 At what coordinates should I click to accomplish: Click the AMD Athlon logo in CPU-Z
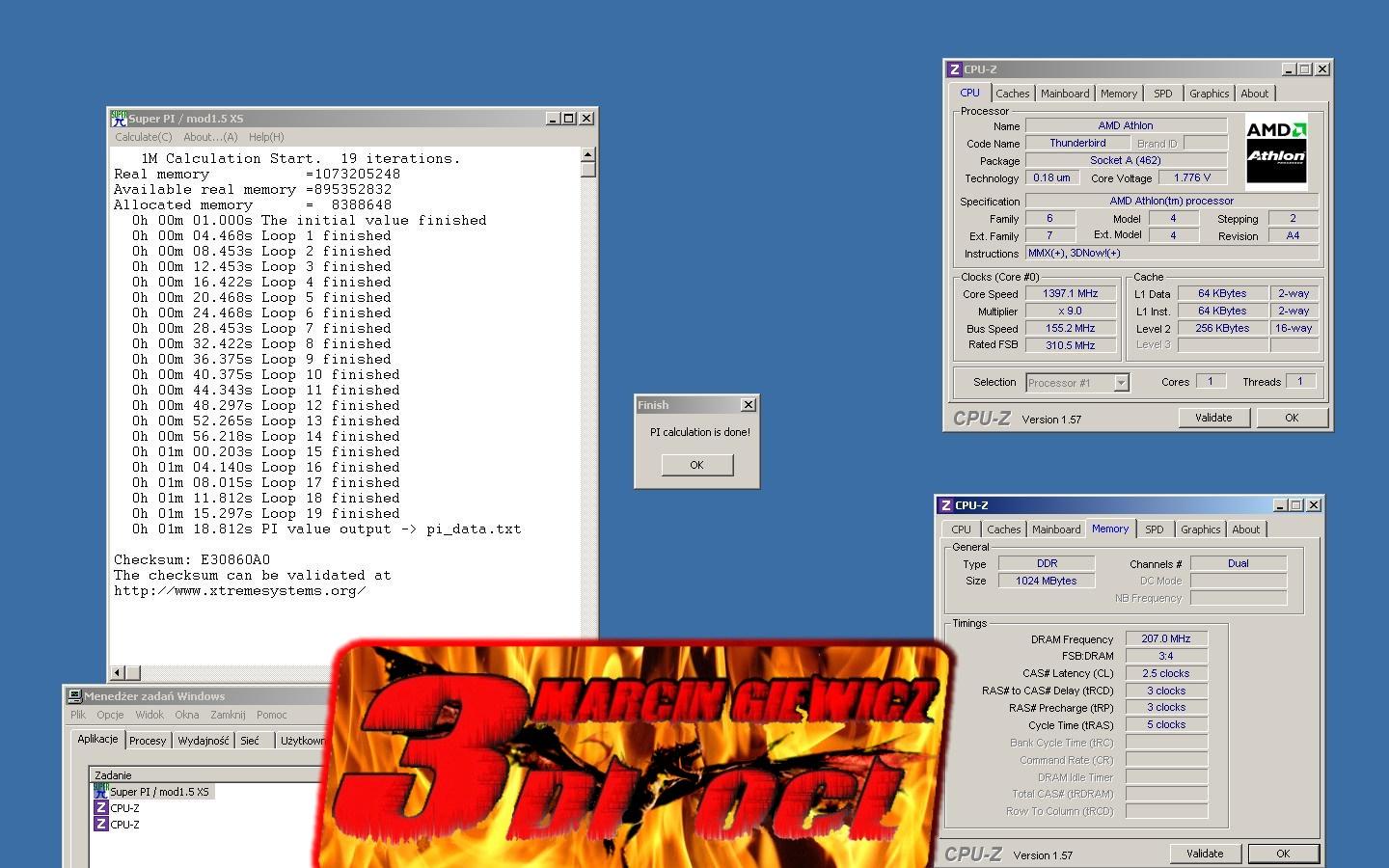(x=1276, y=151)
